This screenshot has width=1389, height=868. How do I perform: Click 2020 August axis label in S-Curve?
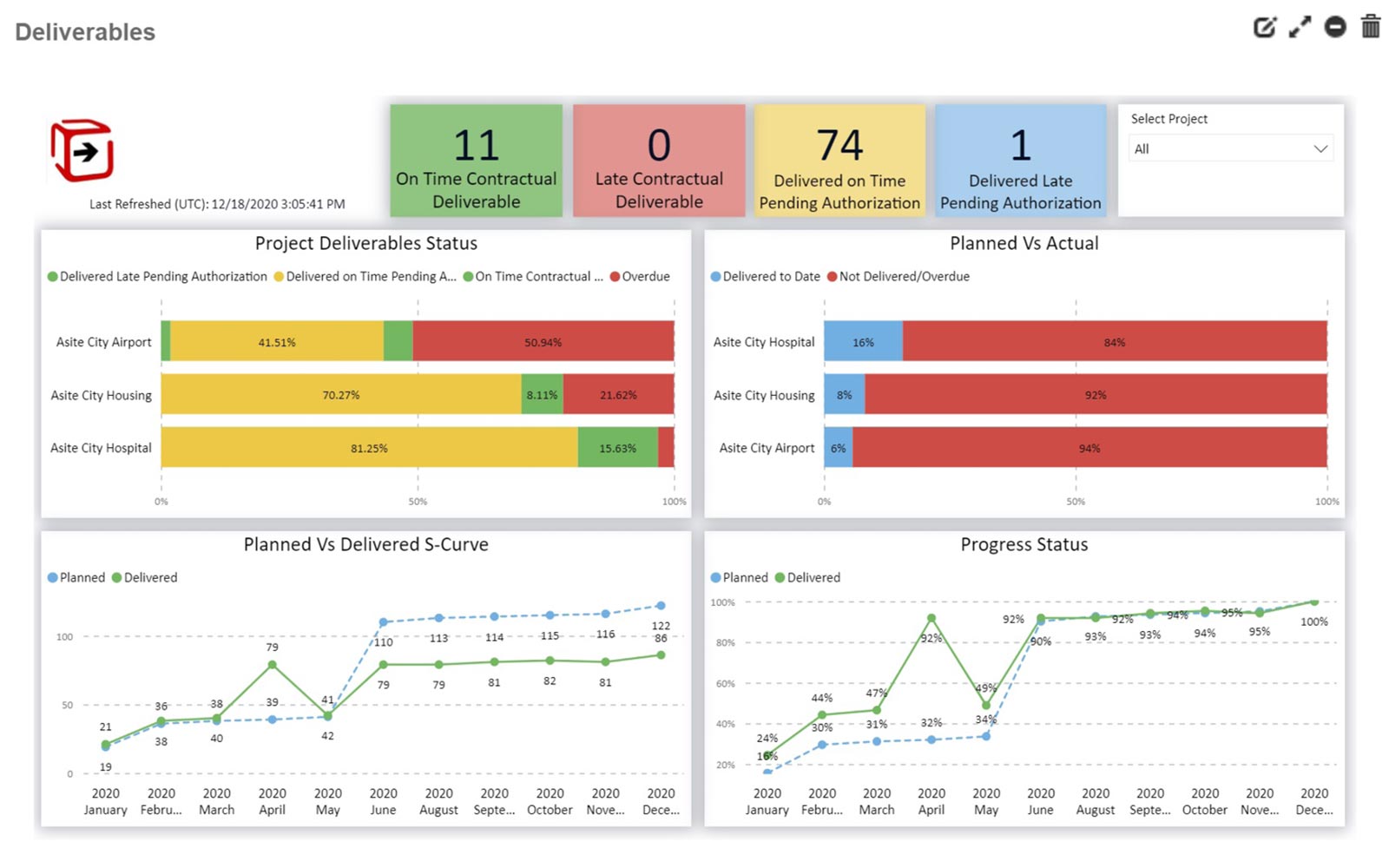(439, 801)
